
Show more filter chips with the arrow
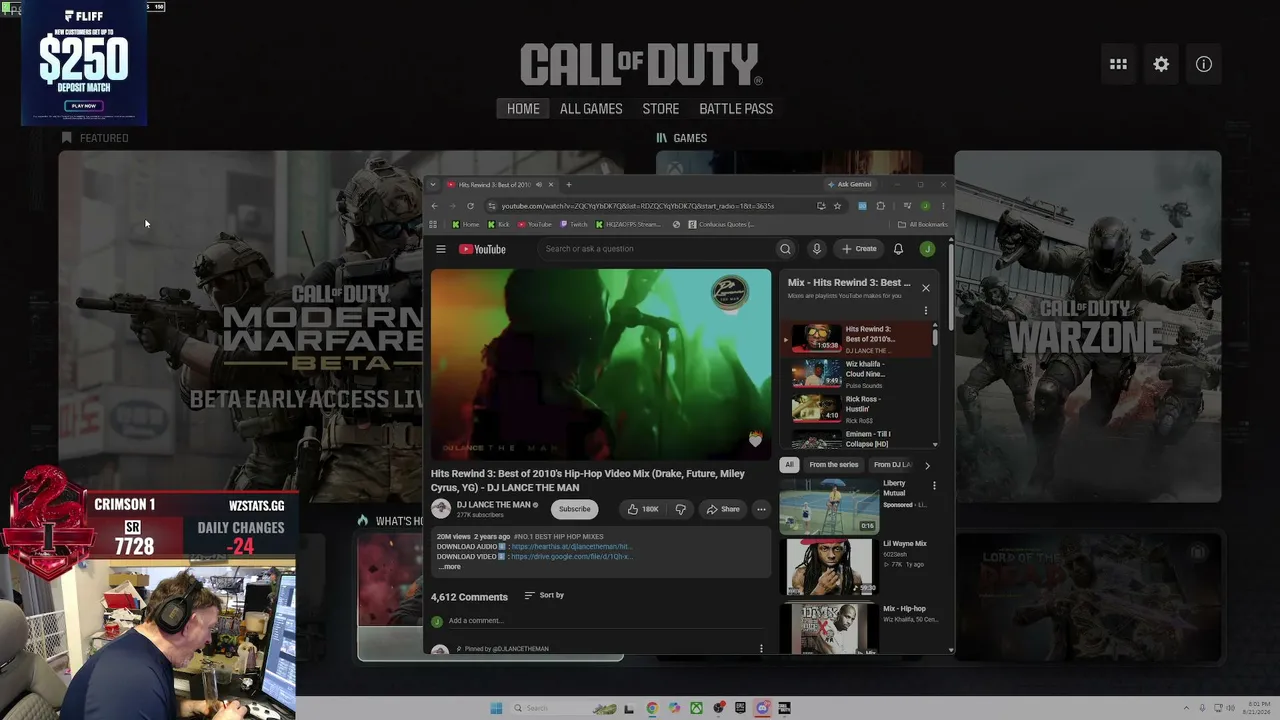927,465
